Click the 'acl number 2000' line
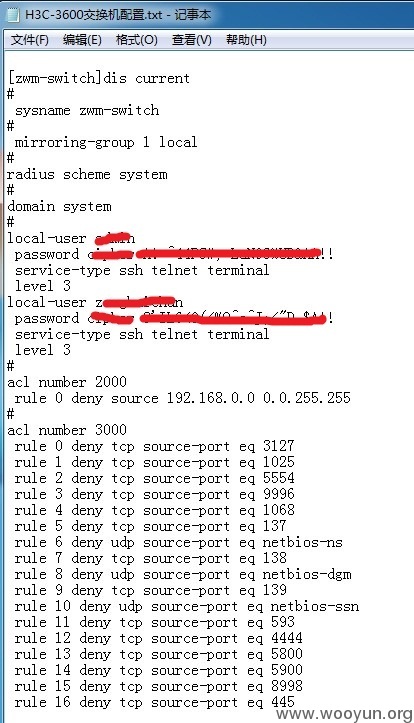The width and height of the screenshot is (414, 723). click(x=67, y=382)
